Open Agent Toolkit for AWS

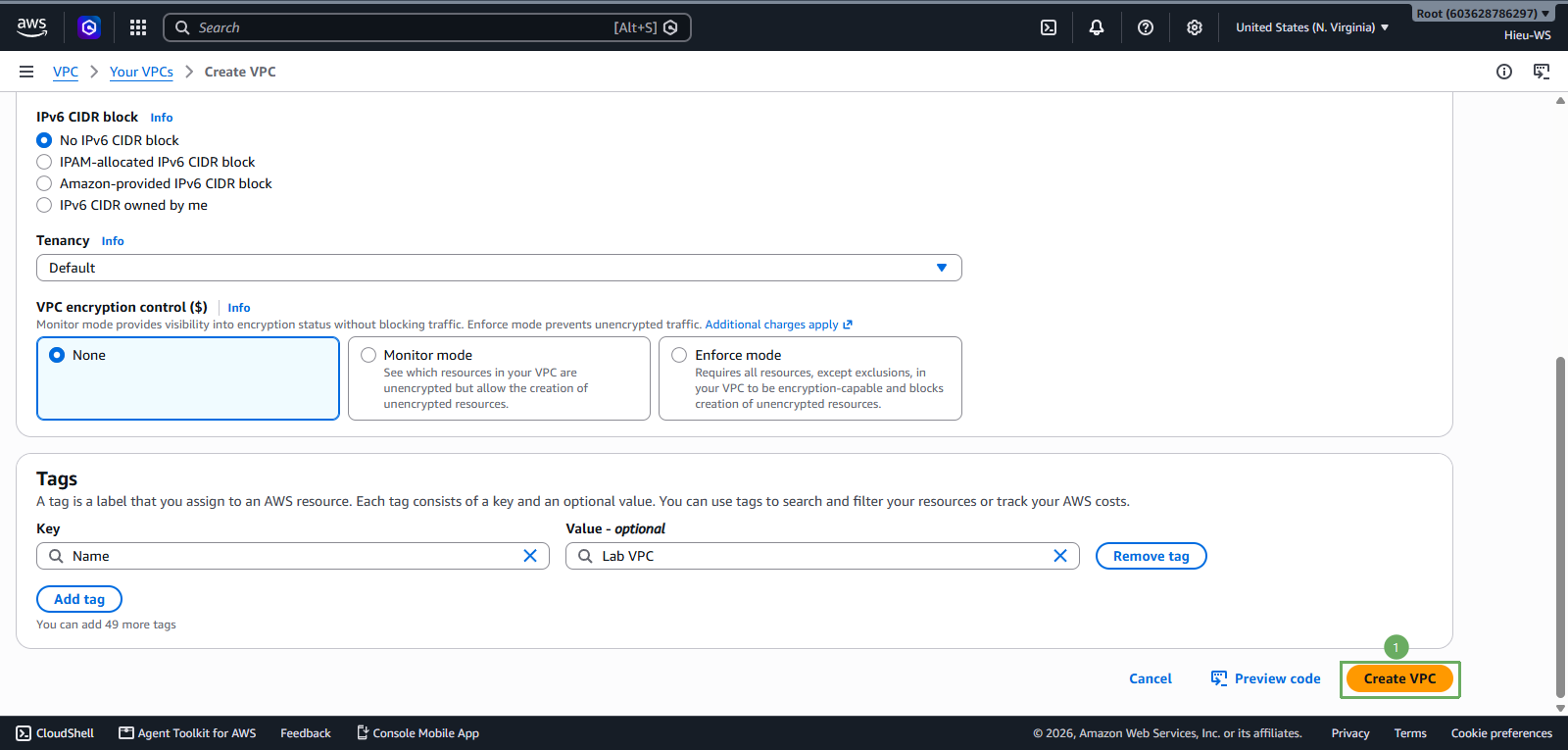[x=187, y=733]
